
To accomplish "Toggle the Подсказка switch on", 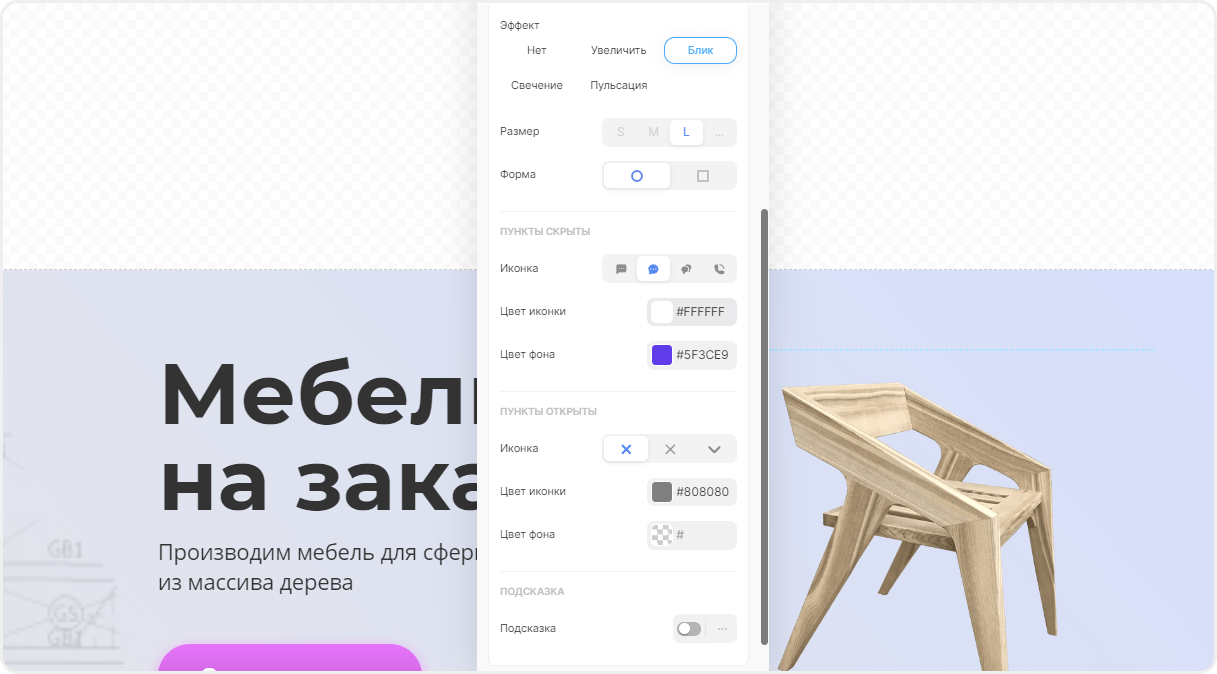I will (689, 629).
